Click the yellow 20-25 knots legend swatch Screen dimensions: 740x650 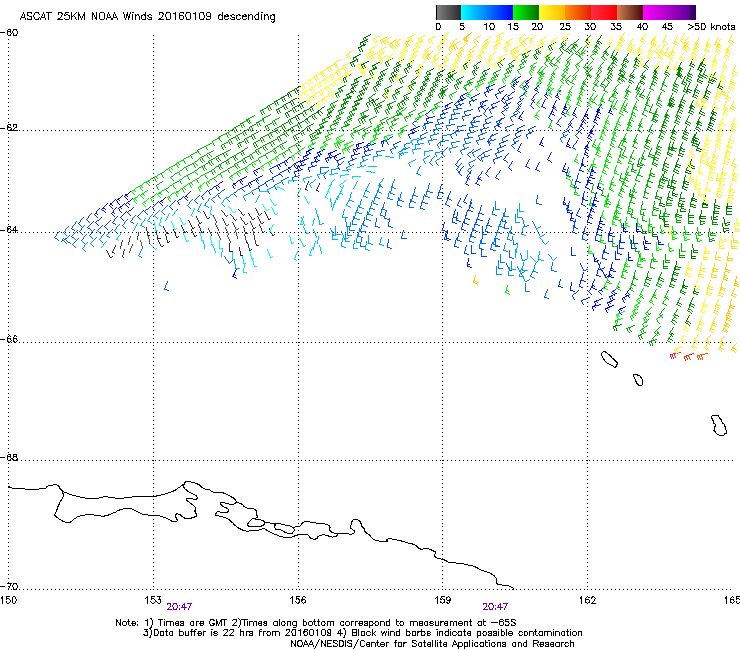point(552,12)
